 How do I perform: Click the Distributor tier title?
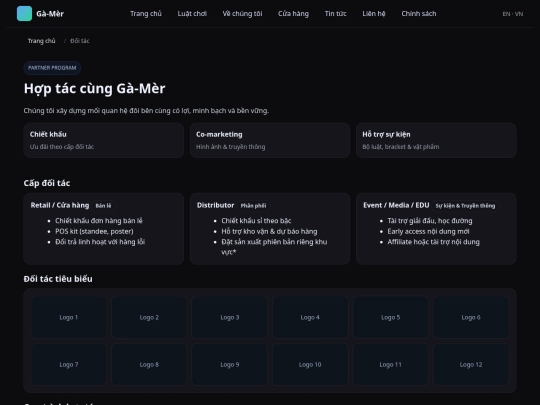click(215, 205)
